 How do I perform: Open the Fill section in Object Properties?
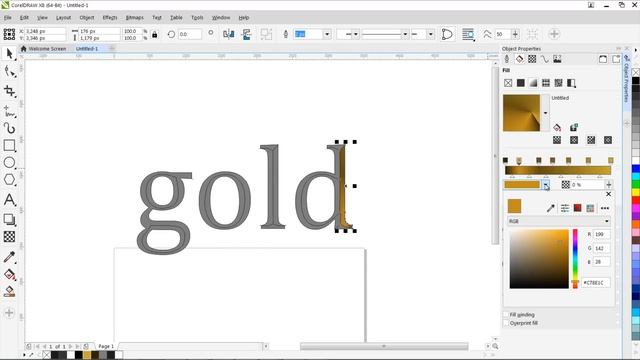coord(519,59)
